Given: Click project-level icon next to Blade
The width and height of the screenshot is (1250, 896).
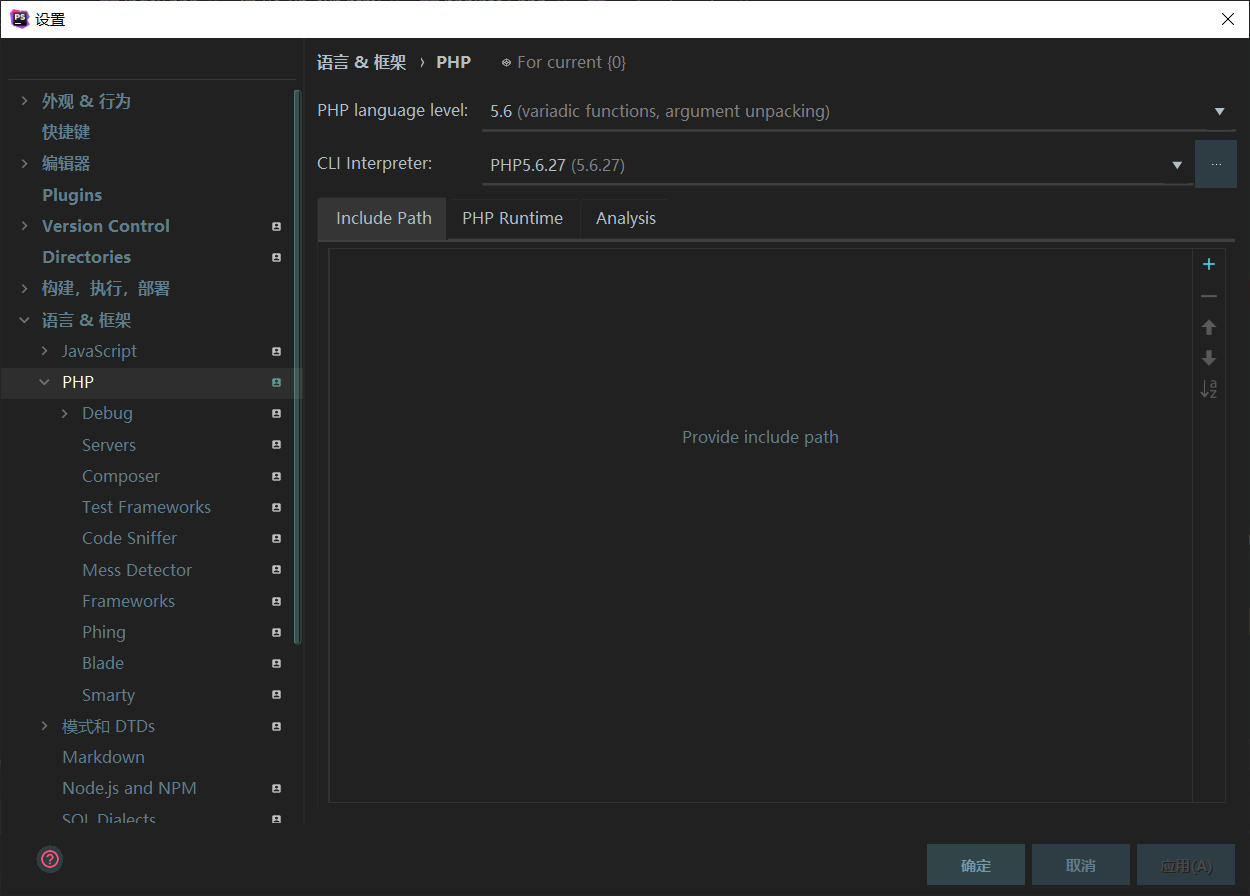Looking at the screenshot, I should pos(276,664).
